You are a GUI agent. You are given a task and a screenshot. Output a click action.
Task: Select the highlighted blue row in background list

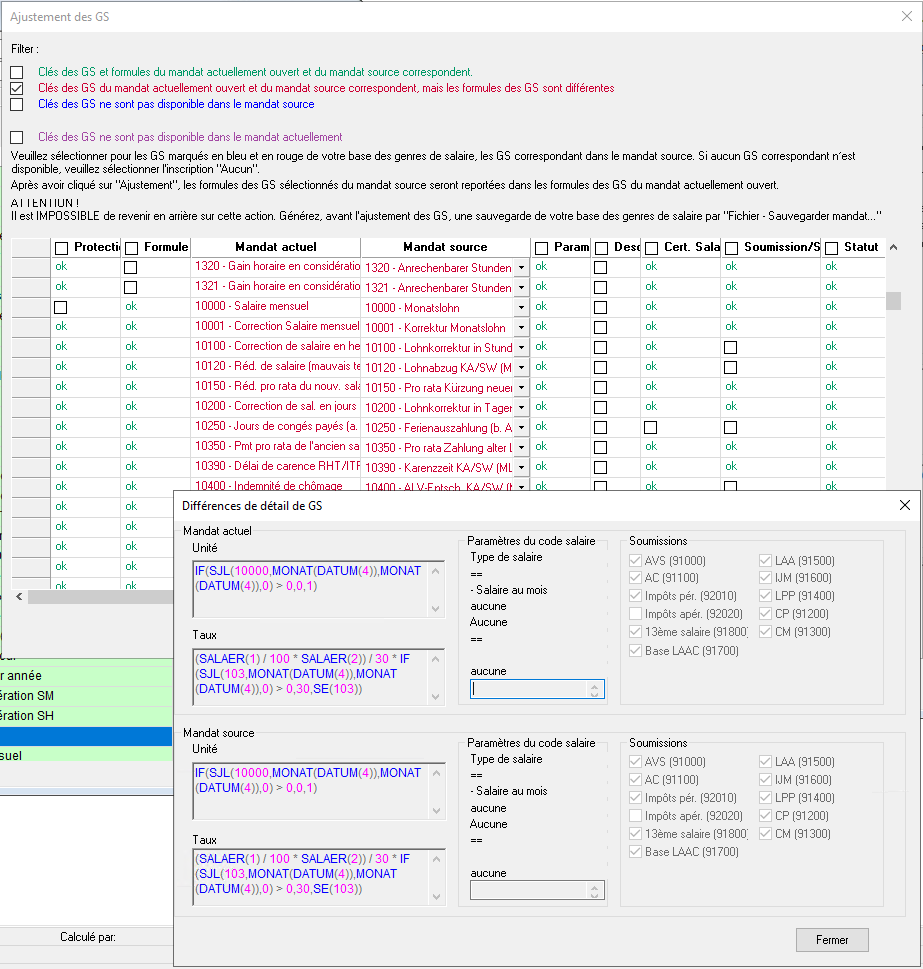click(x=86, y=736)
